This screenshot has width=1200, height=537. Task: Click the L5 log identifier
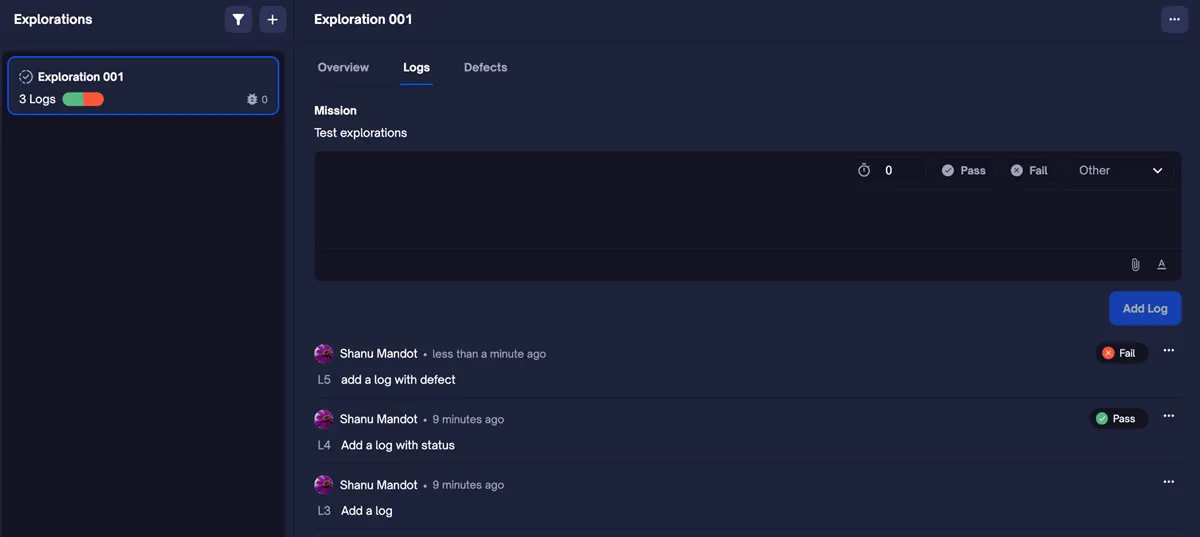pyautogui.click(x=324, y=380)
